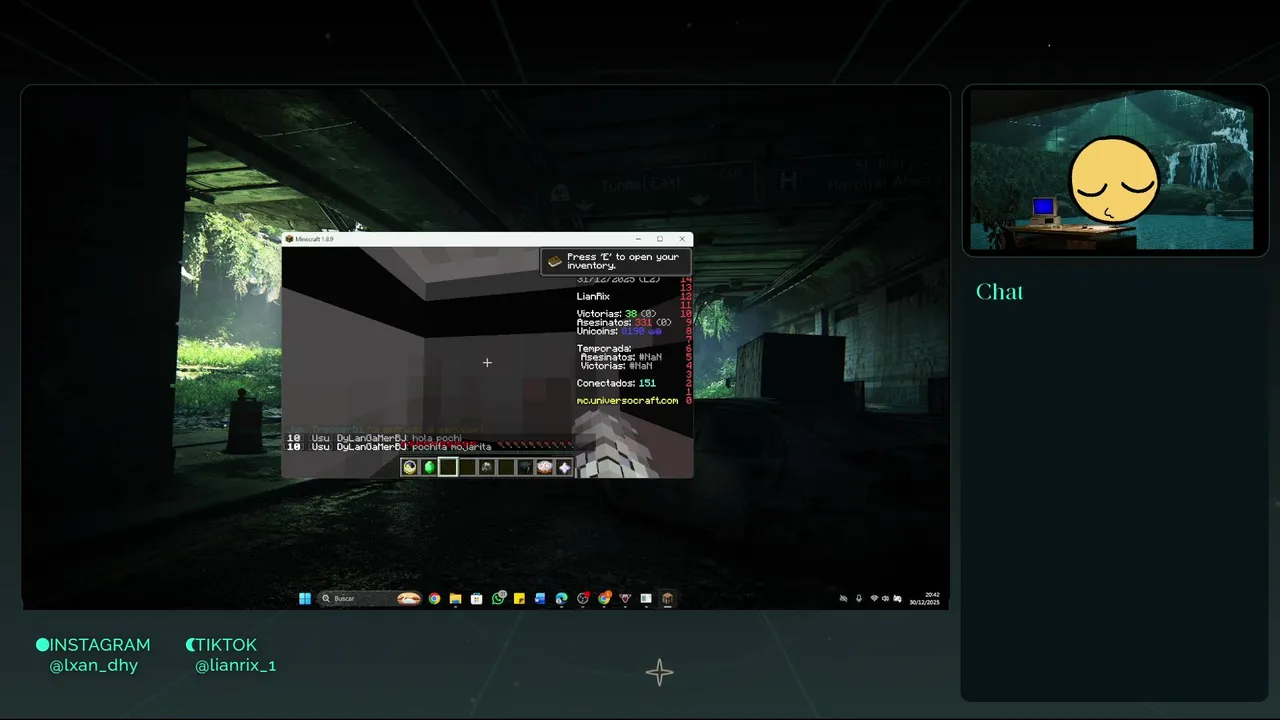Open Microsoft Edge from the taskbar
1280x720 pixels.
click(x=561, y=598)
